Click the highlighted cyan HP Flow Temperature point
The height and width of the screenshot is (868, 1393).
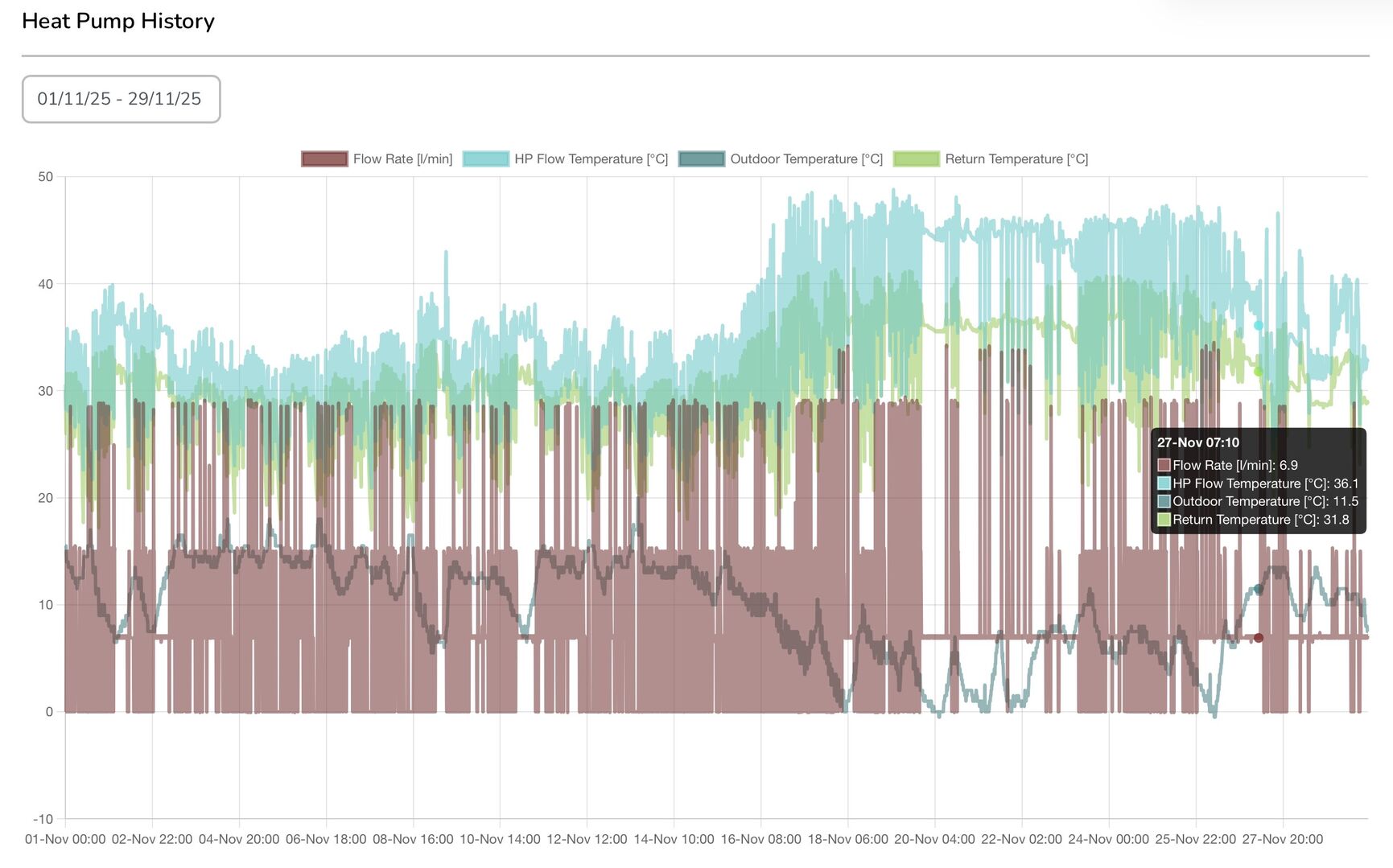(x=1259, y=325)
